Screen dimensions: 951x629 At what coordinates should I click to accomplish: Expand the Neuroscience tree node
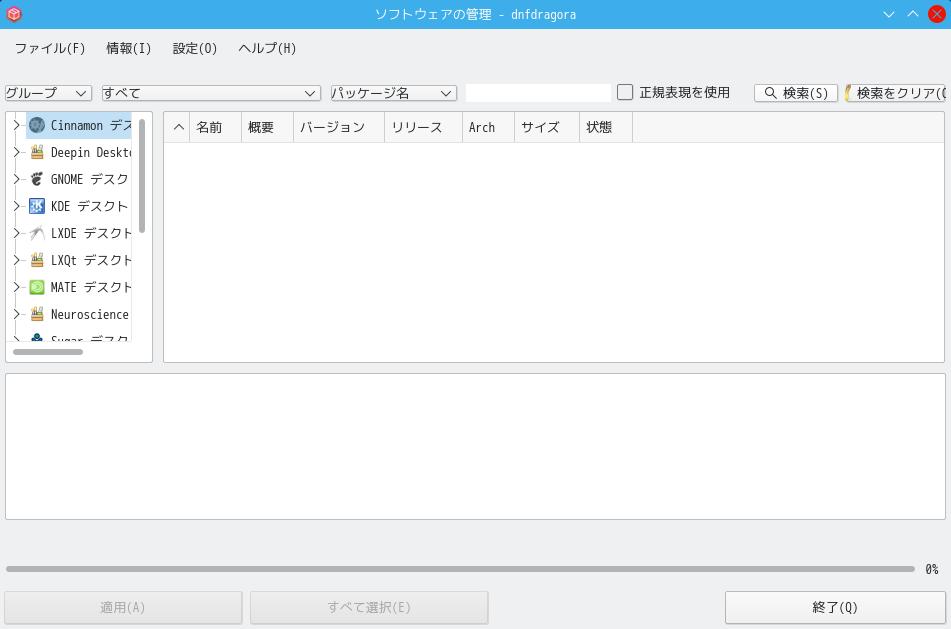pyautogui.click(x=17, y=314)
